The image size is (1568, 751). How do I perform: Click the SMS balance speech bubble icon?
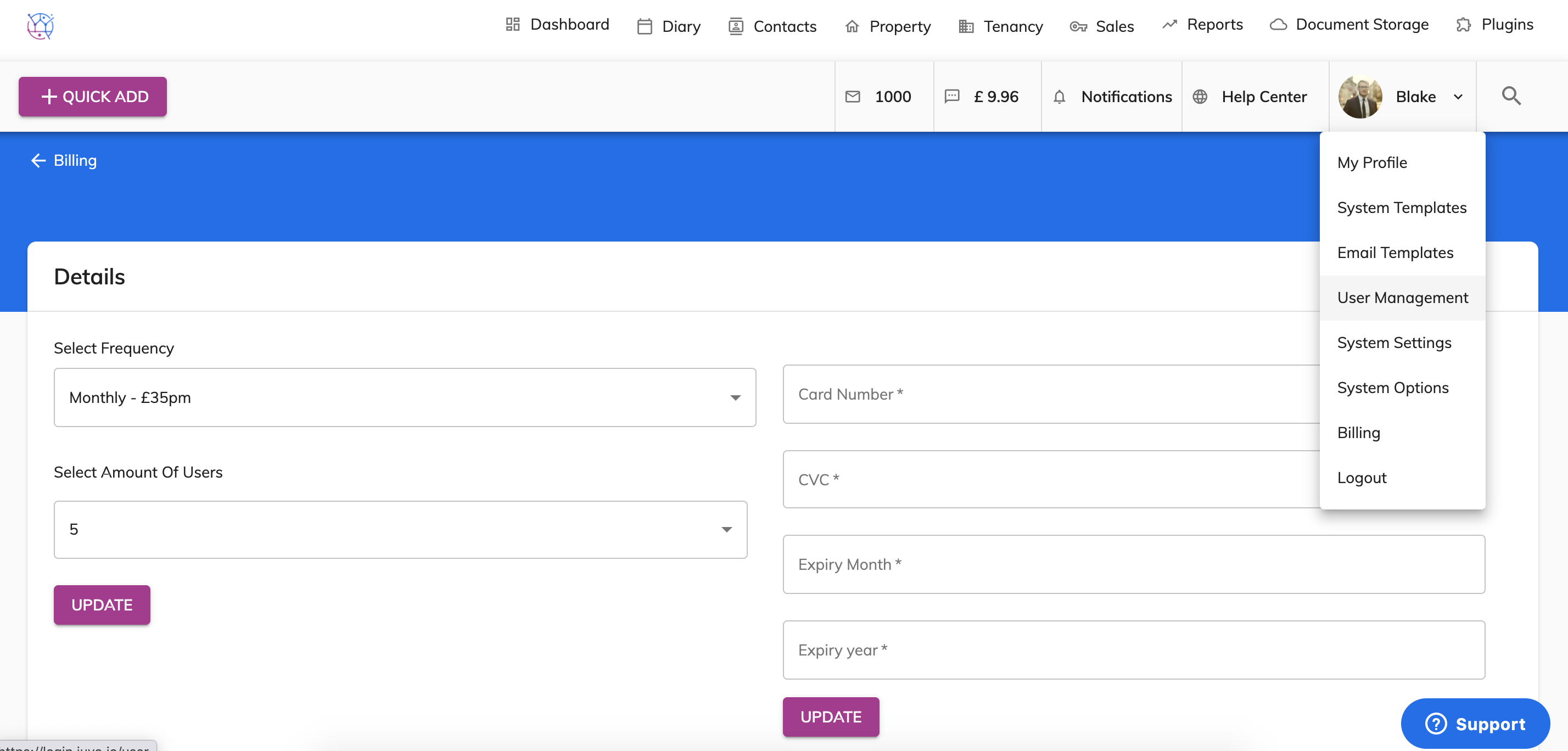952,97
